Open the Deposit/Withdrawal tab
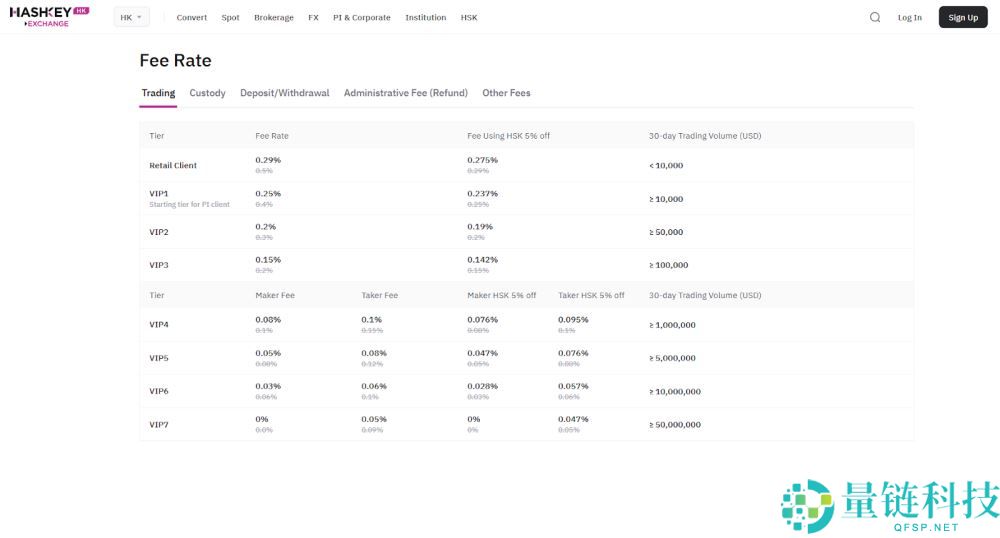Image resolution: width=1000 pixels, height=538 pixels. (284, 93)
